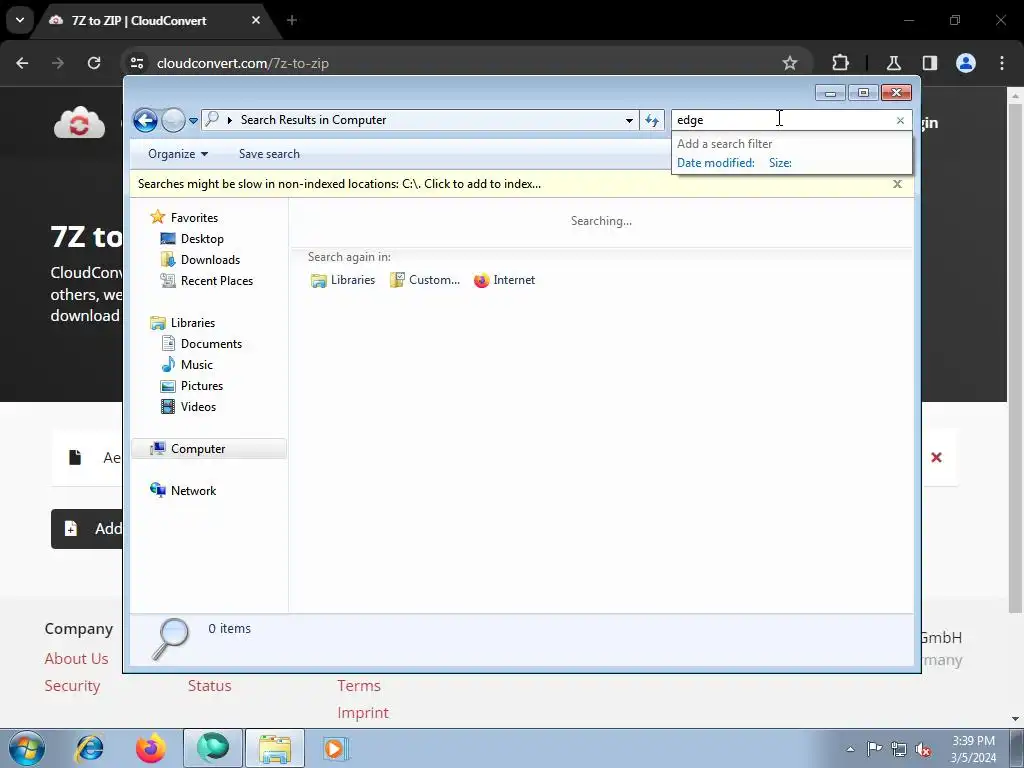Image resolution: width=1024 pixels, height=768 pixels.
Task: Click the CloudConvert logo on the webpage
Action: coord(80,122)
